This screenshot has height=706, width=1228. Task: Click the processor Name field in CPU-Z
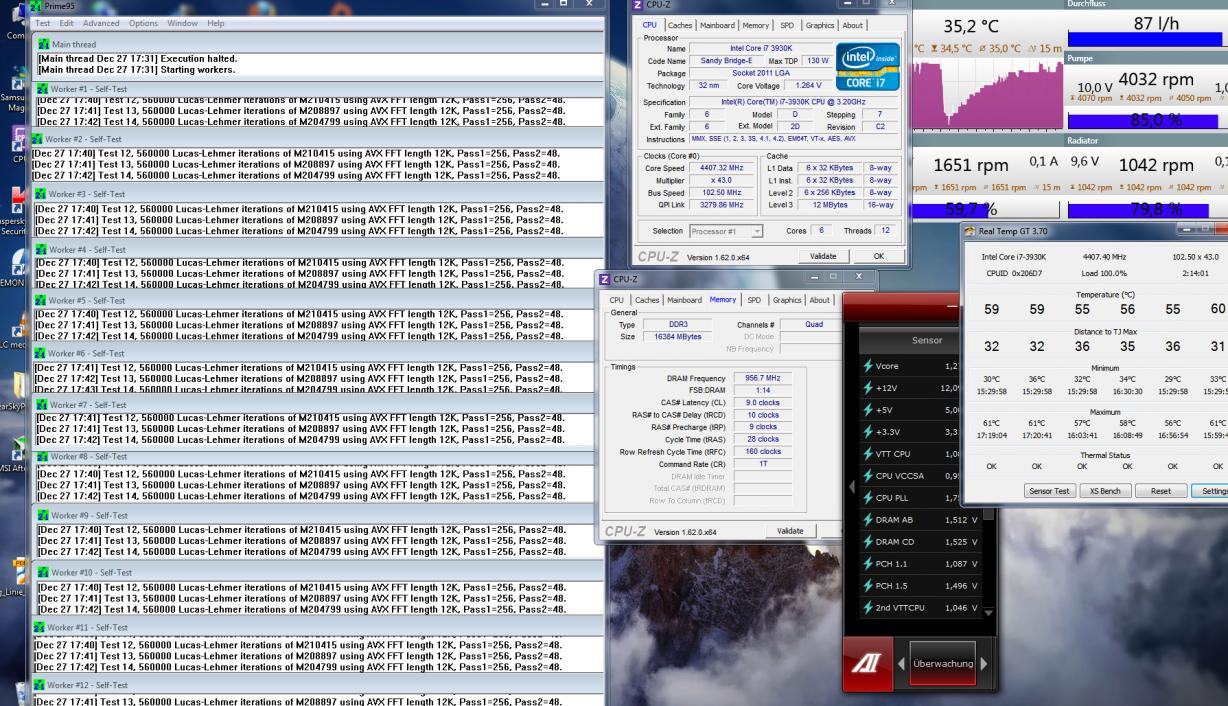(x=760, y=48)
